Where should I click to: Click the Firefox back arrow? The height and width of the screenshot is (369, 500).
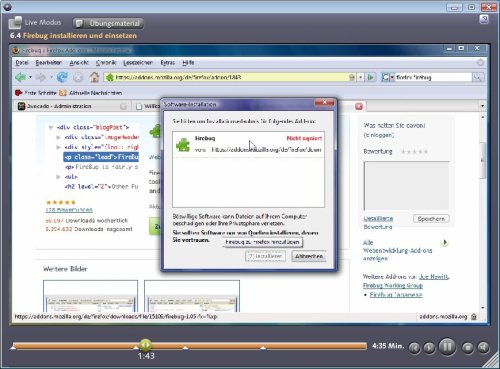pos(20,77)
